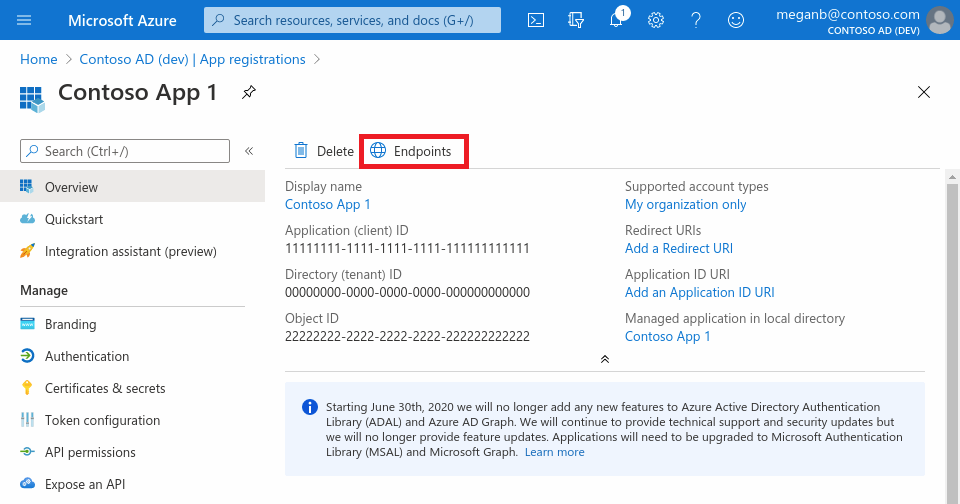Open the feedback smiley icon
This screenshot has width=960, height=504.
[735, 20]
